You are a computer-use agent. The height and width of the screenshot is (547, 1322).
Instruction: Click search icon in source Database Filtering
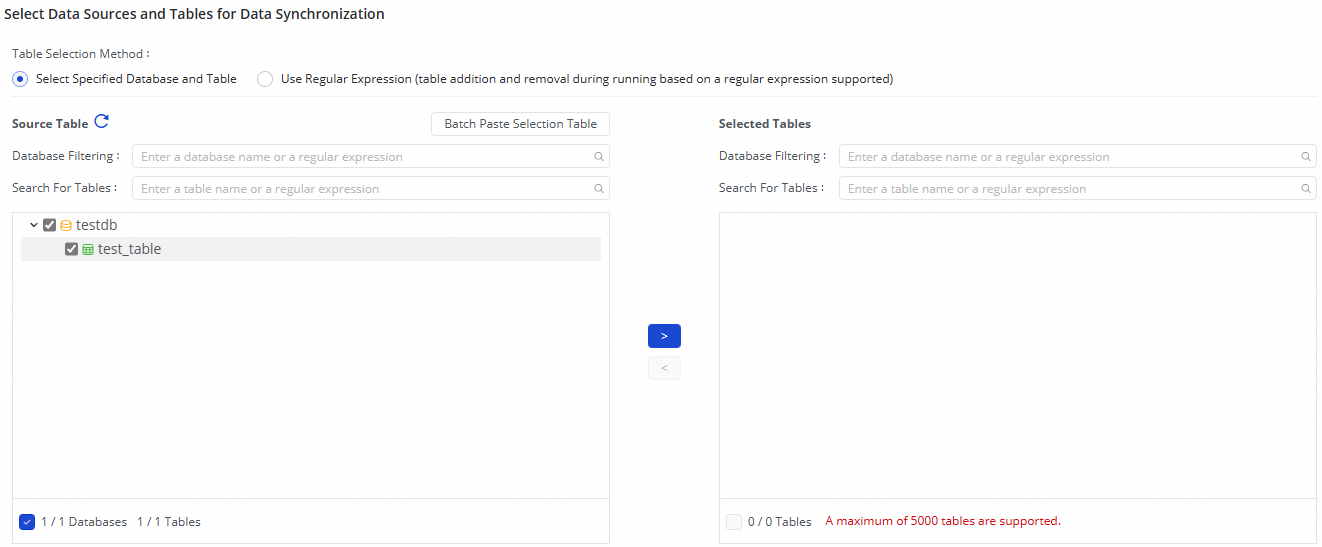pos(599,157)
